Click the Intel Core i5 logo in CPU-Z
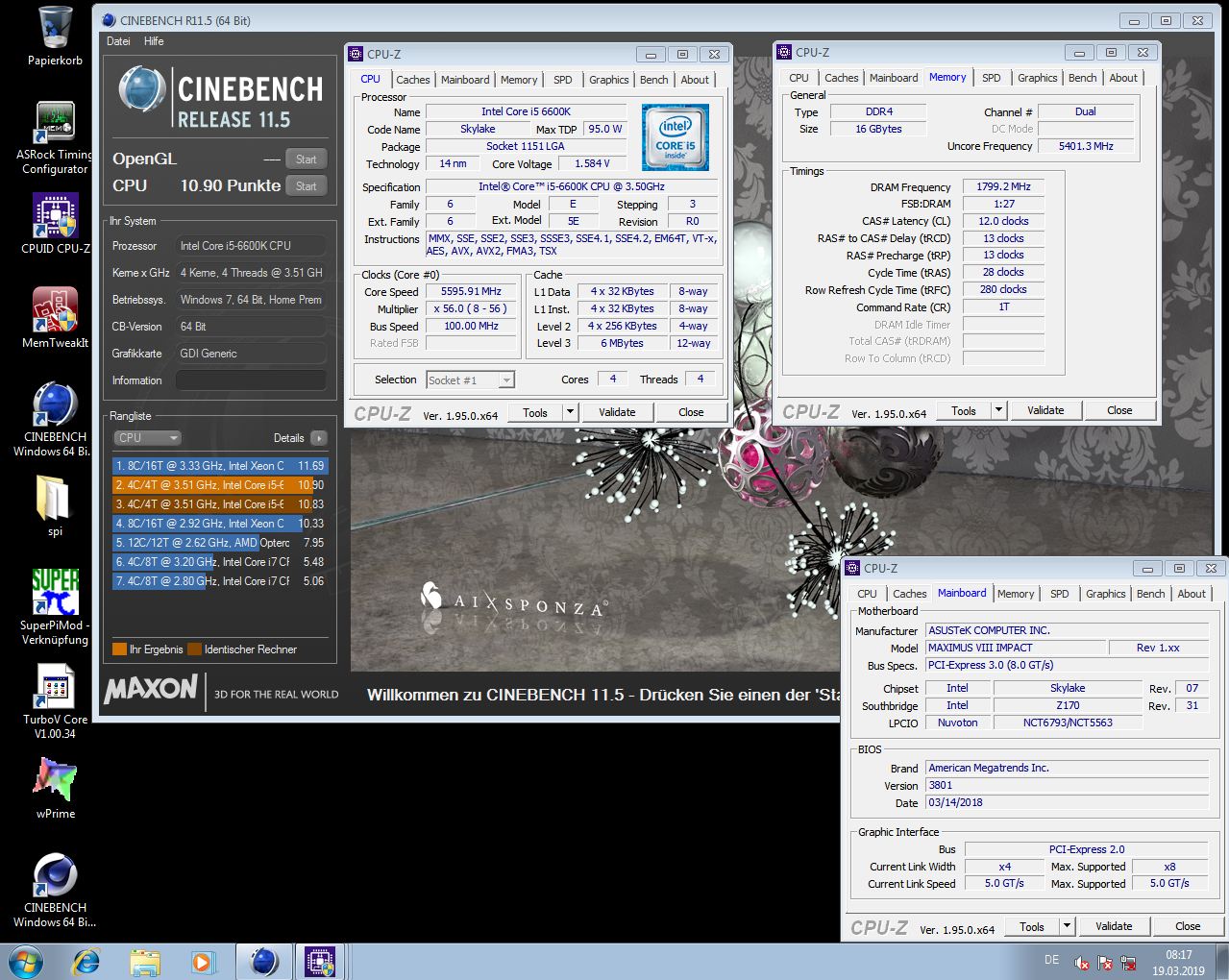 [676, 137]
